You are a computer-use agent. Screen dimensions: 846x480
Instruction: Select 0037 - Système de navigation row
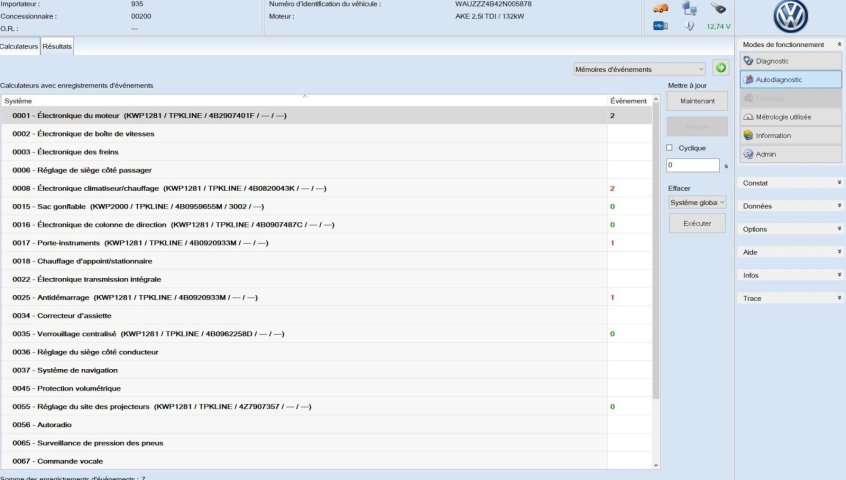coord(326,370)
